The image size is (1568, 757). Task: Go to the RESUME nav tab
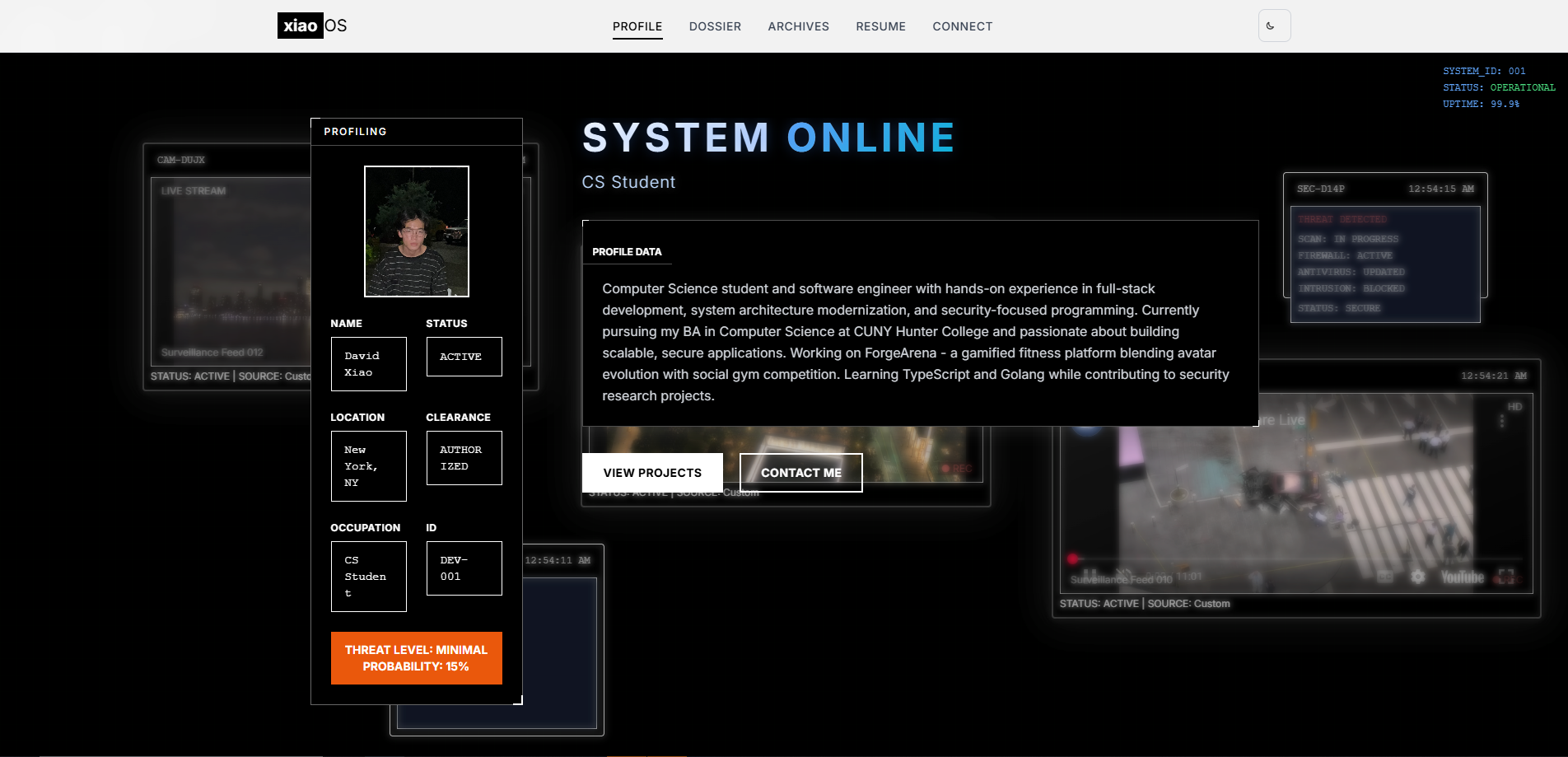[x=880, y=26]
